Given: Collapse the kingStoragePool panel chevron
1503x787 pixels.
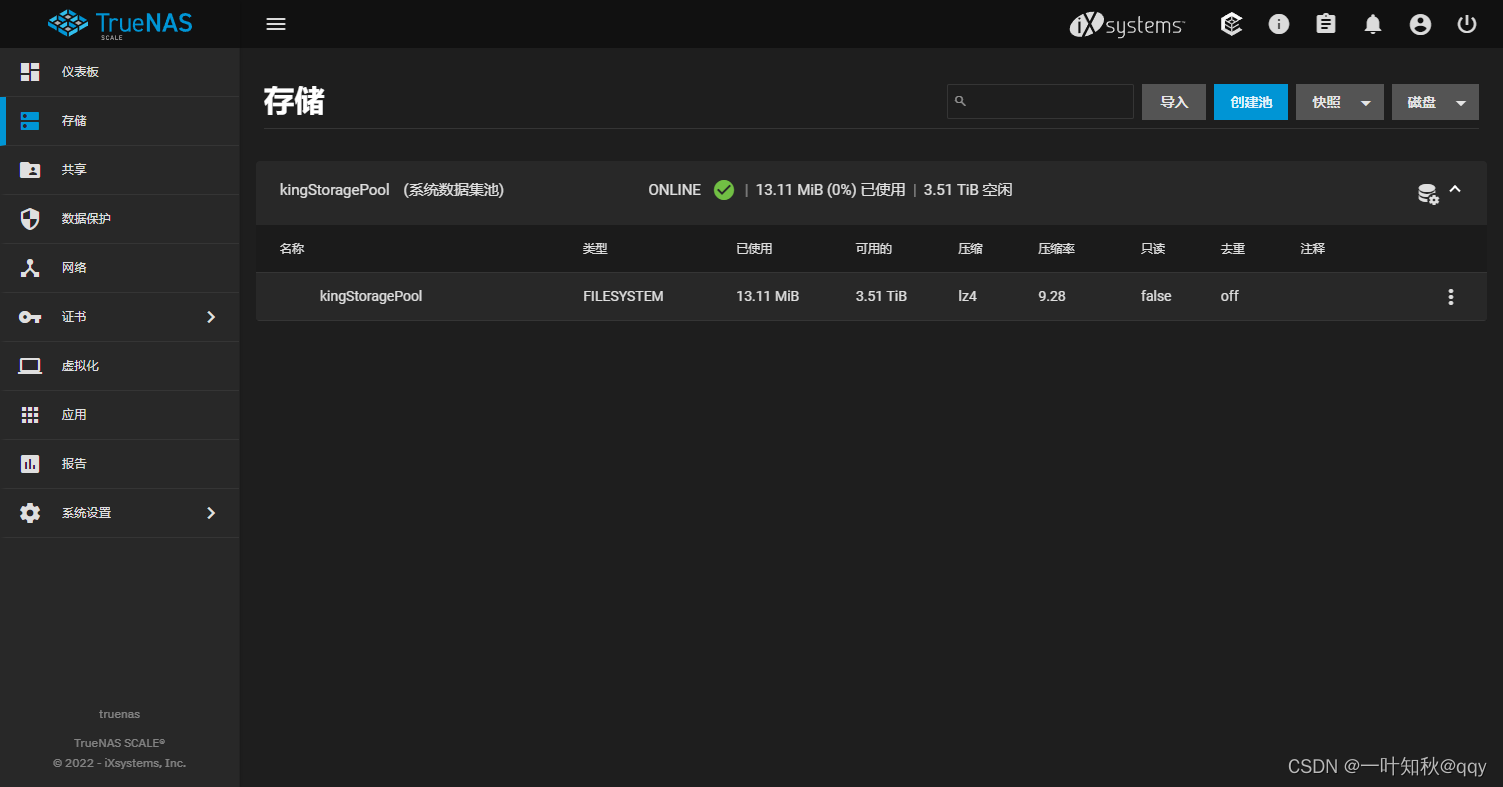Looking at the screenshot, I should 1455,189.
